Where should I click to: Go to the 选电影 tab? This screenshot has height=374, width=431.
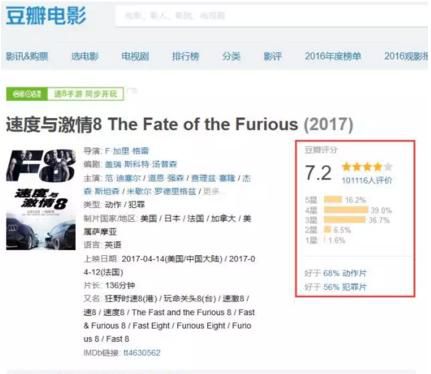coord(85,56)
